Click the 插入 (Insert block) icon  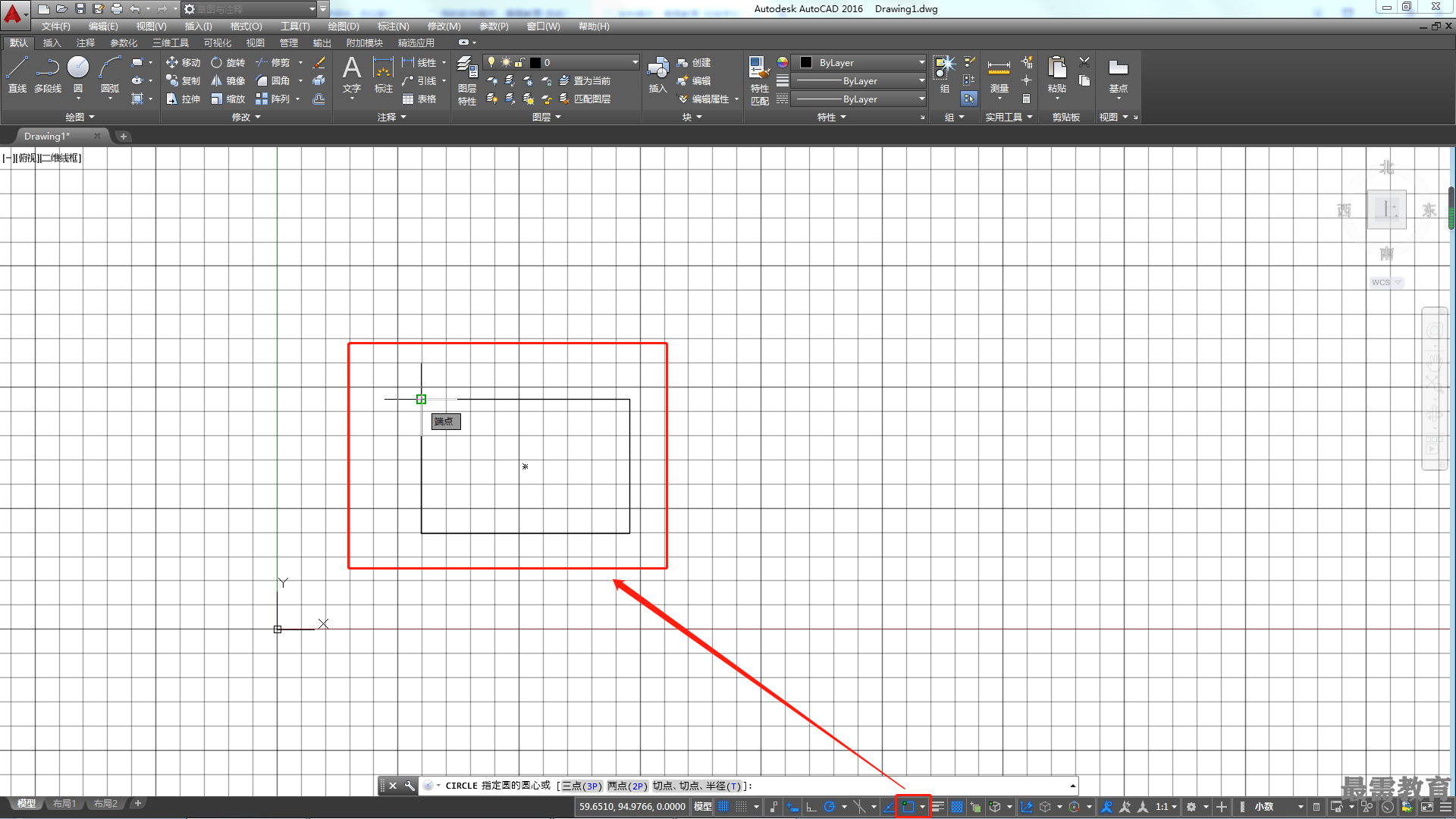click(x=657, y=75)
